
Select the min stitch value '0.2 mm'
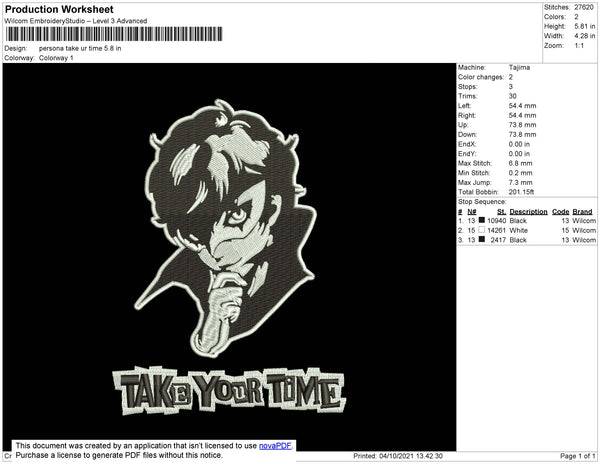520,173
